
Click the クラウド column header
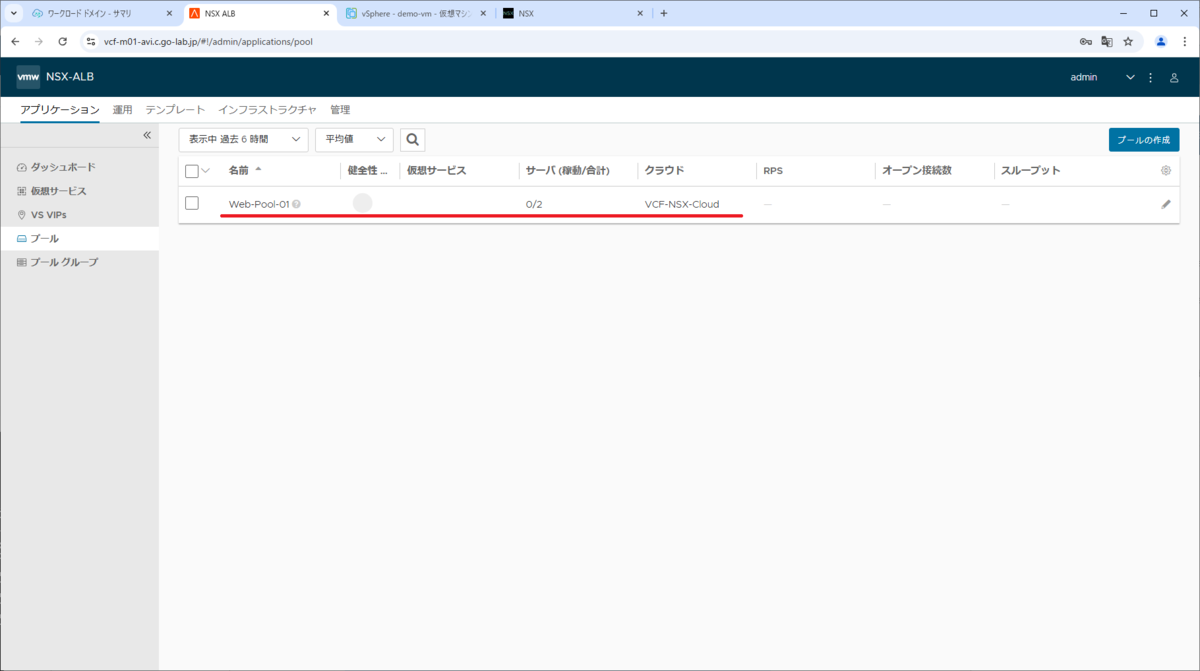[x=665, y=171]
